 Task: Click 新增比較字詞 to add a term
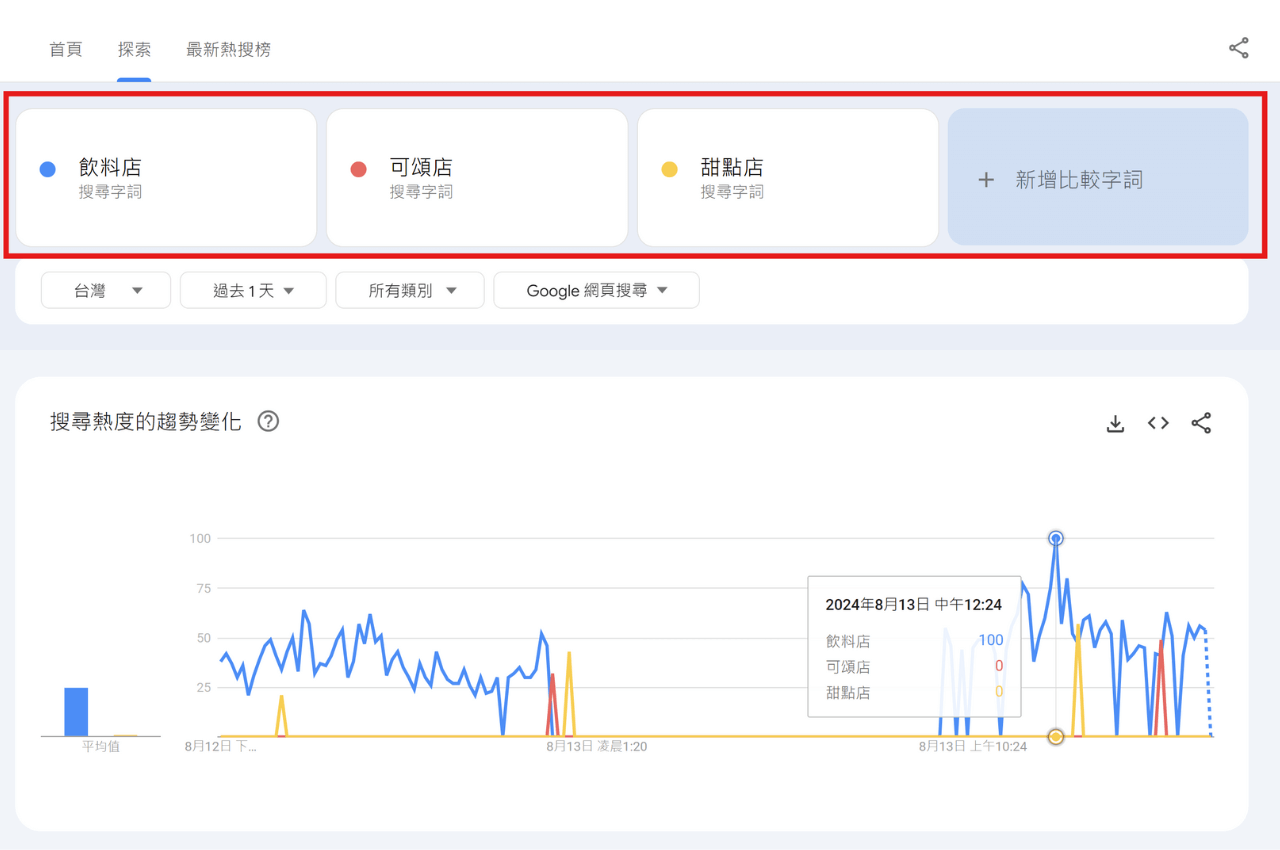[x=1098, y=177]
